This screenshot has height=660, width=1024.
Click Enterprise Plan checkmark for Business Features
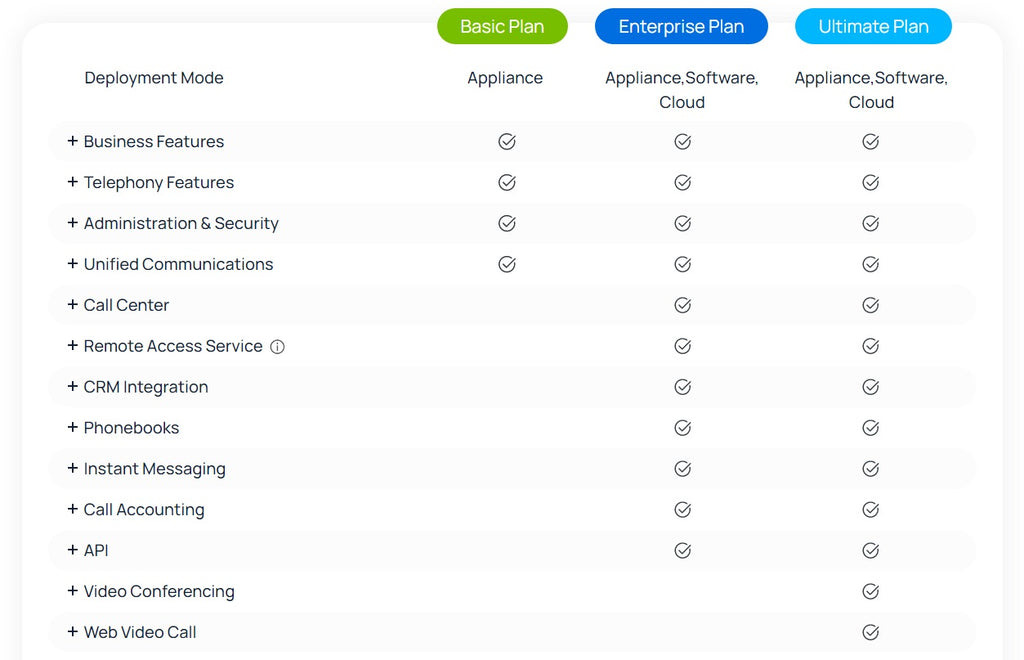[682, 142]
